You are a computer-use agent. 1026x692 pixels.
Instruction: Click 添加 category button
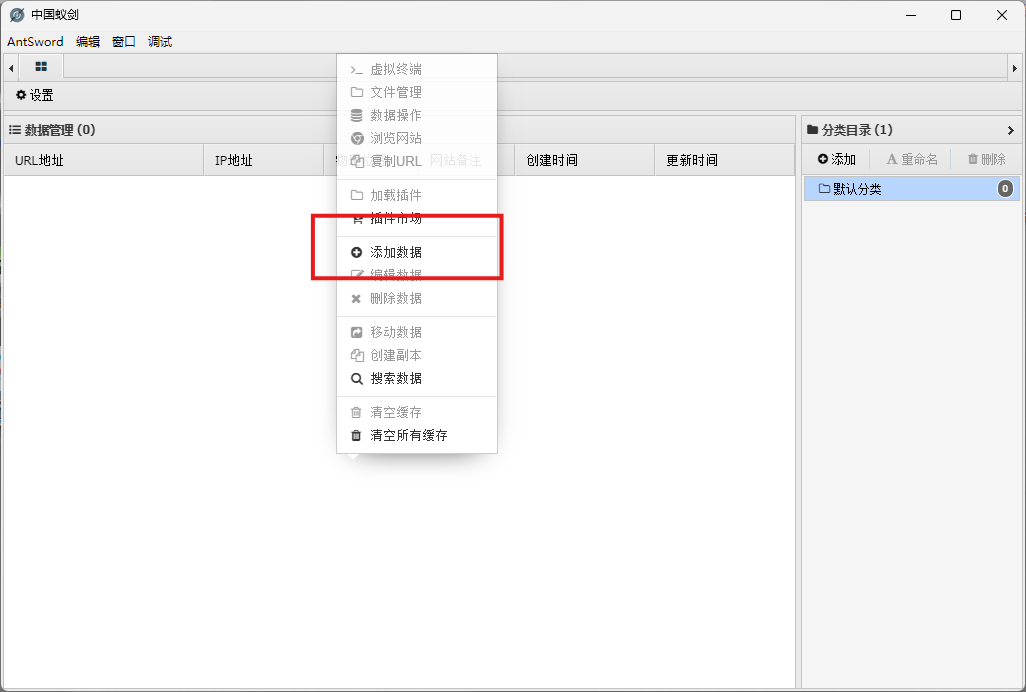[x=837, y=159]
